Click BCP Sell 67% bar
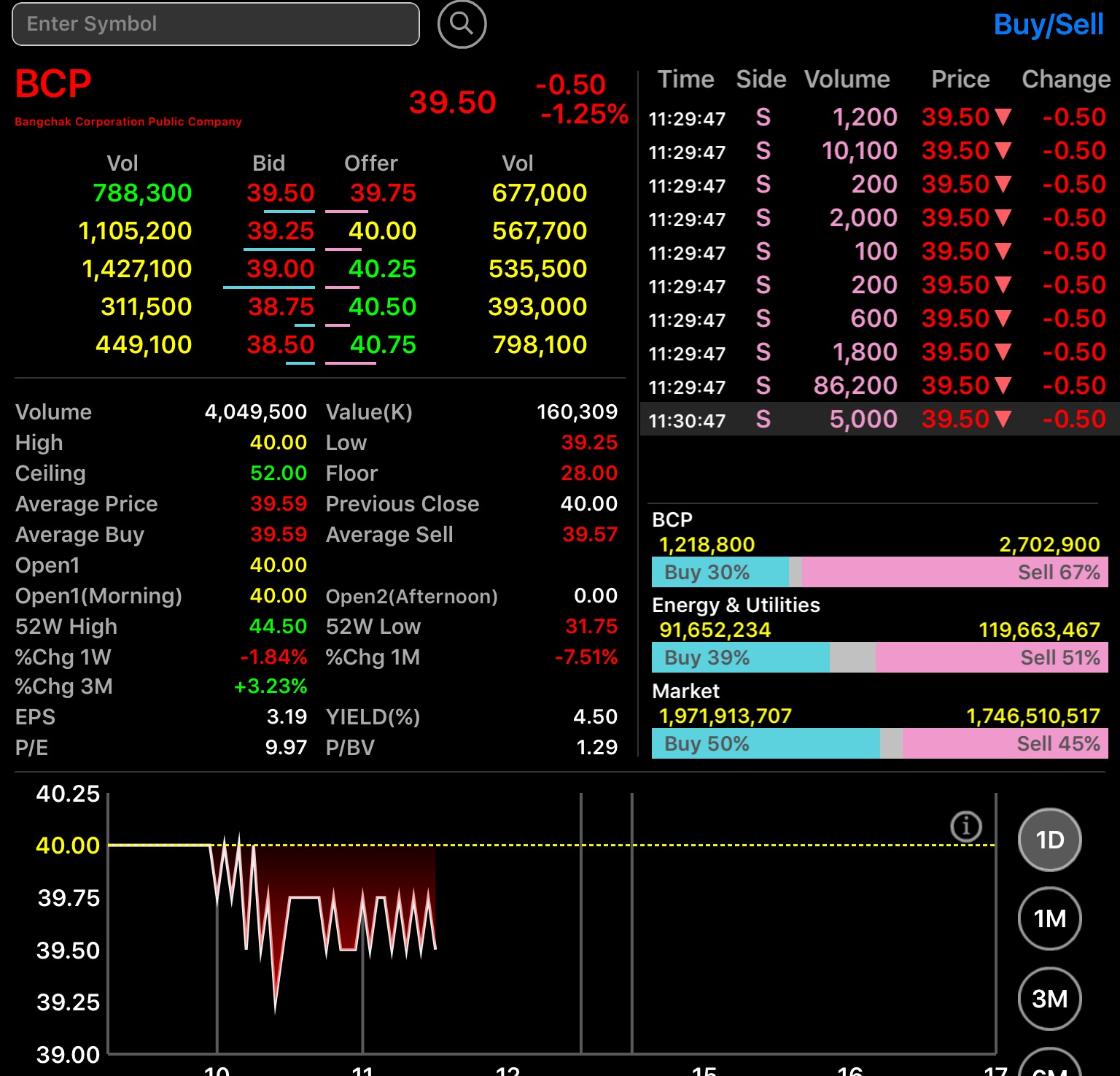 [955, 572]
